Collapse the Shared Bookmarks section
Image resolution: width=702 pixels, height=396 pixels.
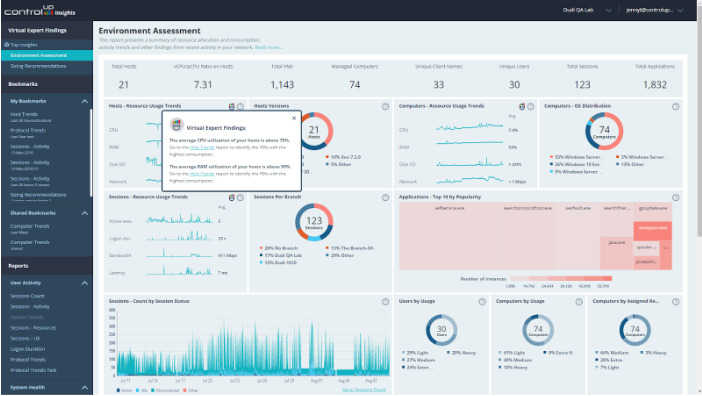(85, 213)
